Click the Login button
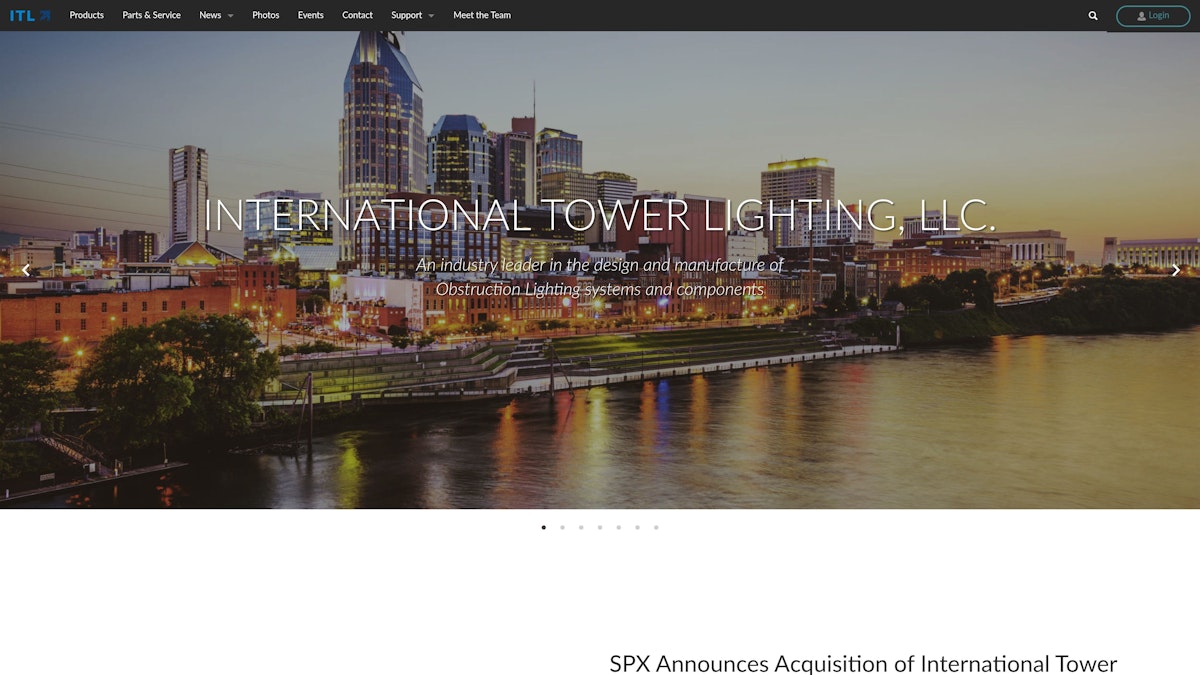Image resolution: width=1200 pixels, height=675 pixels. pos(1153,16)
